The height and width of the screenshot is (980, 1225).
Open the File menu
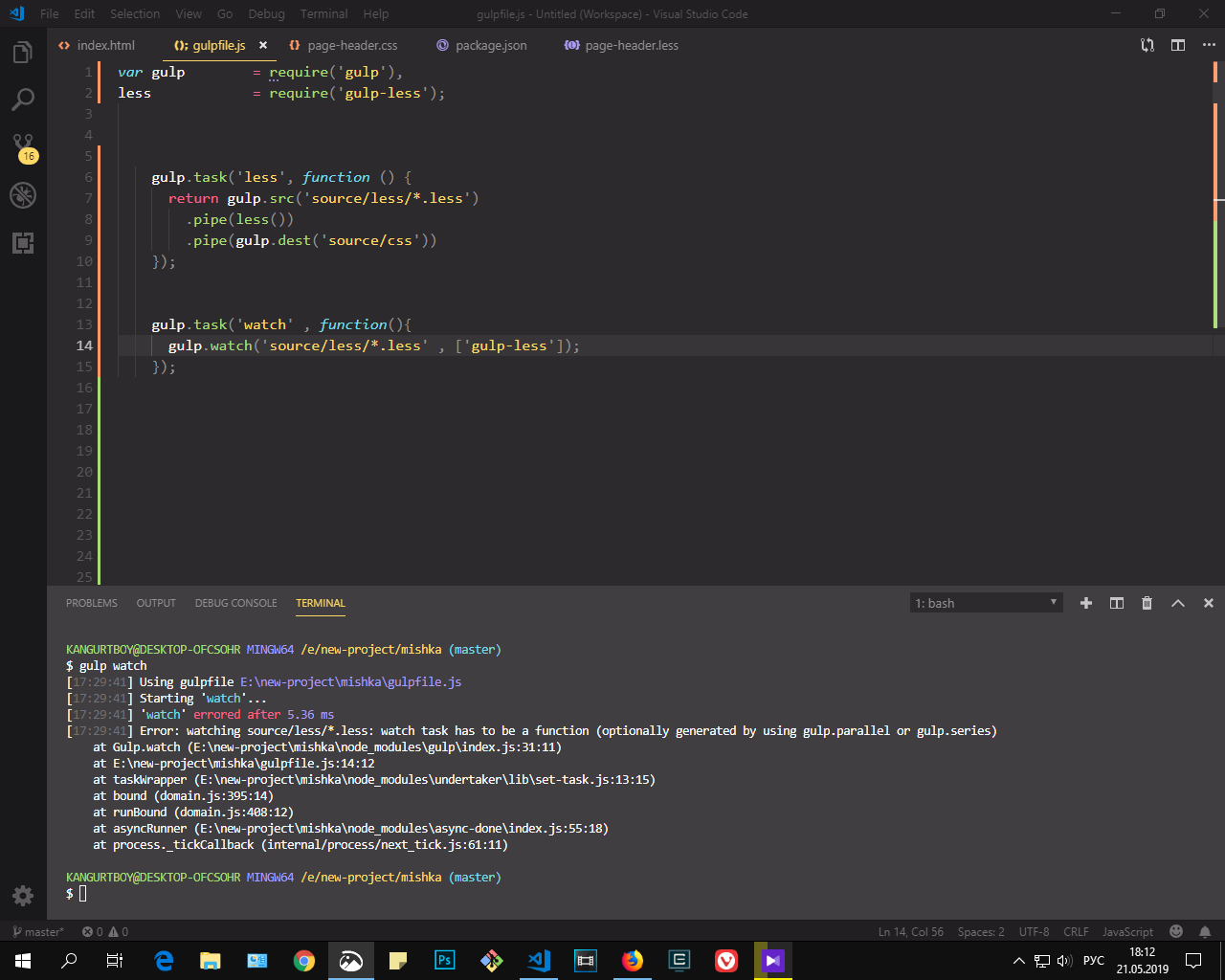pos(50,13)
